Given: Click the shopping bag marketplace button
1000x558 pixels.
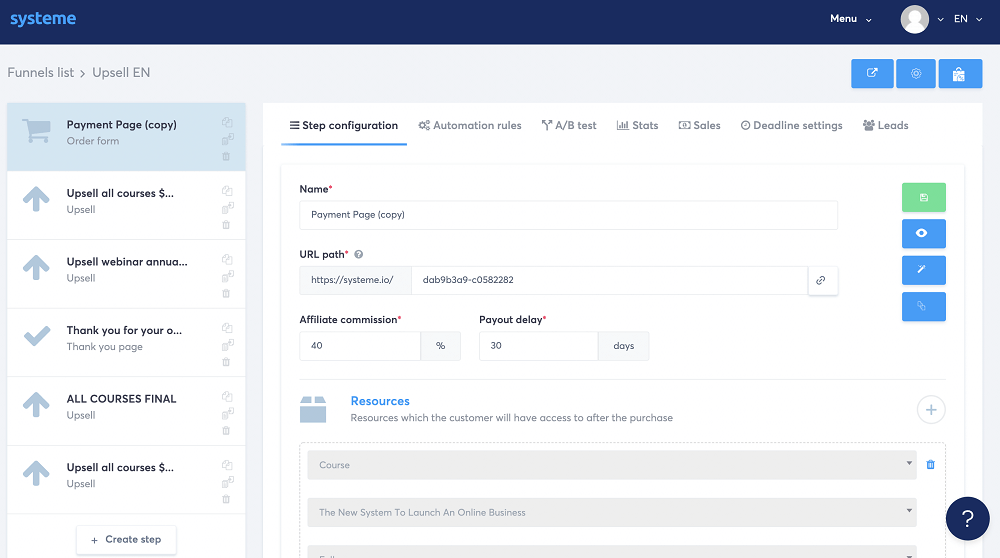Looking at the screenshot, I should [x=960, y=73].
